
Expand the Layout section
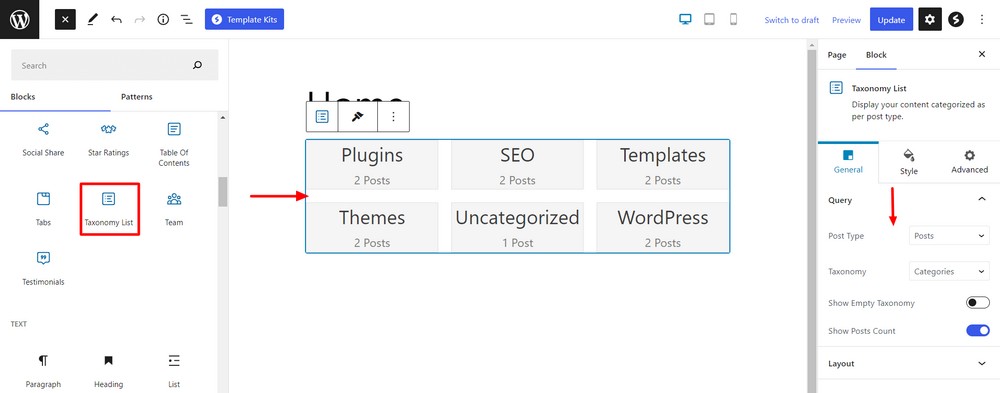908,363
